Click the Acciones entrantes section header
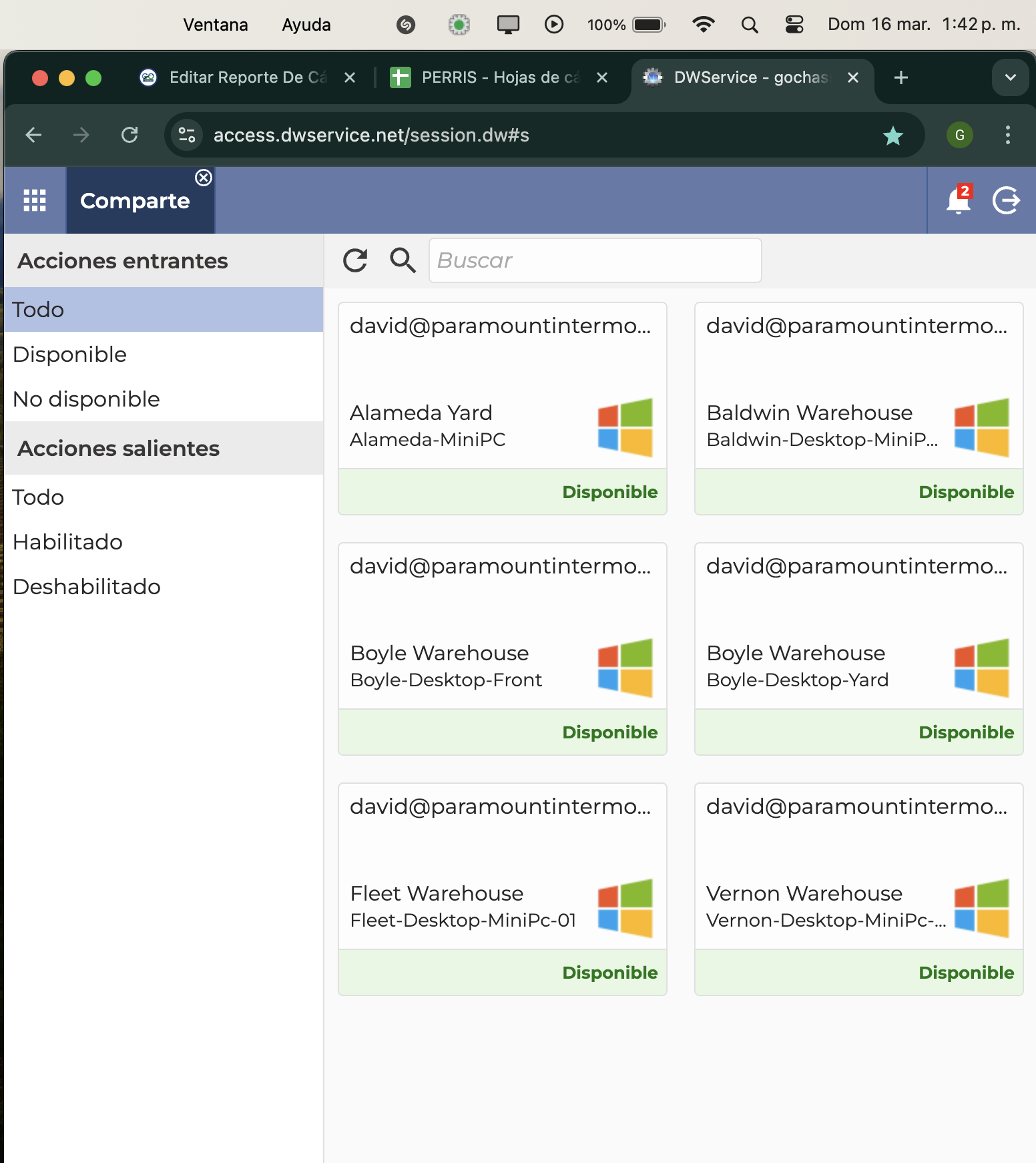1036x1163 pixels. pyautogui.click(x=164, y=261)
